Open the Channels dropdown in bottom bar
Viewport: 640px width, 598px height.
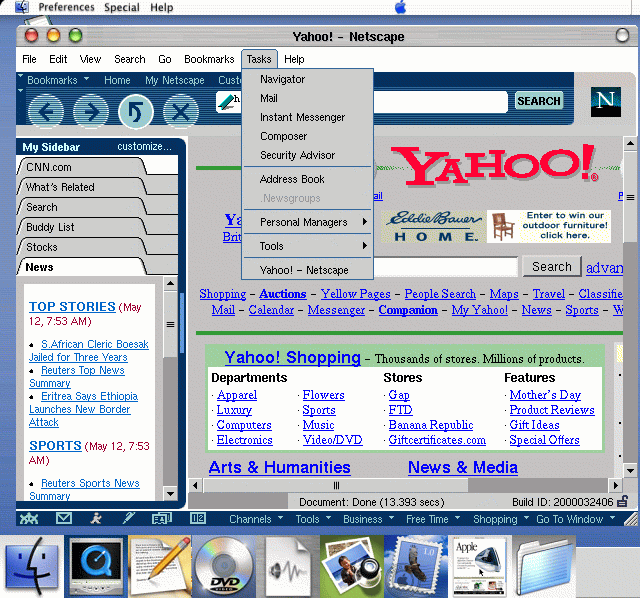click(x=256, y=519)
